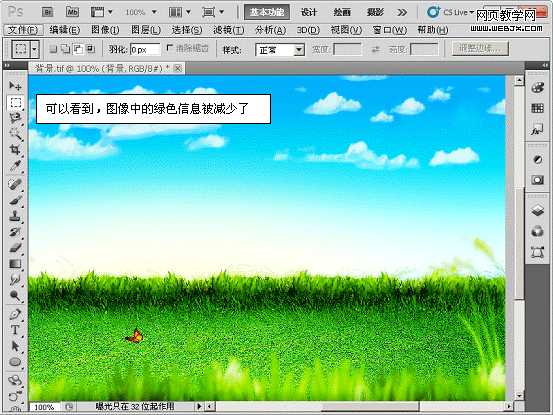Screen dimensions: 553x415
Task: Open the Swatches panel icon
Action: pos(537,108)
